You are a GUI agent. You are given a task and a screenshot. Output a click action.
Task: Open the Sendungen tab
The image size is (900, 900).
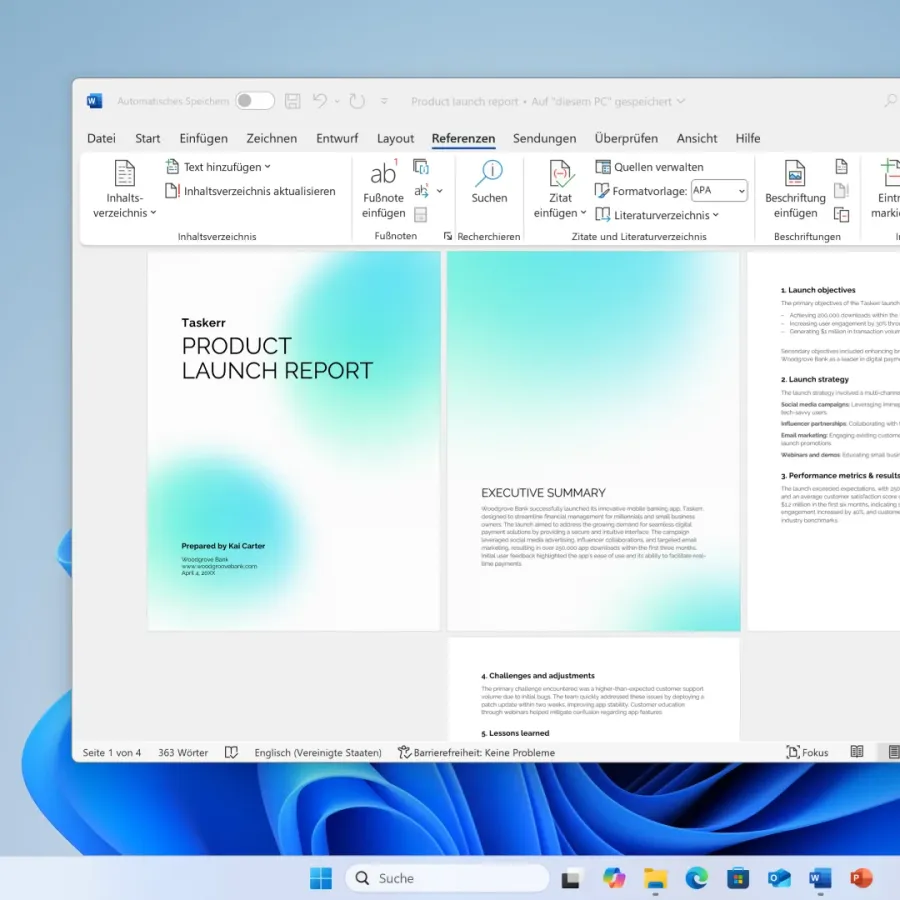click(544, 138)
